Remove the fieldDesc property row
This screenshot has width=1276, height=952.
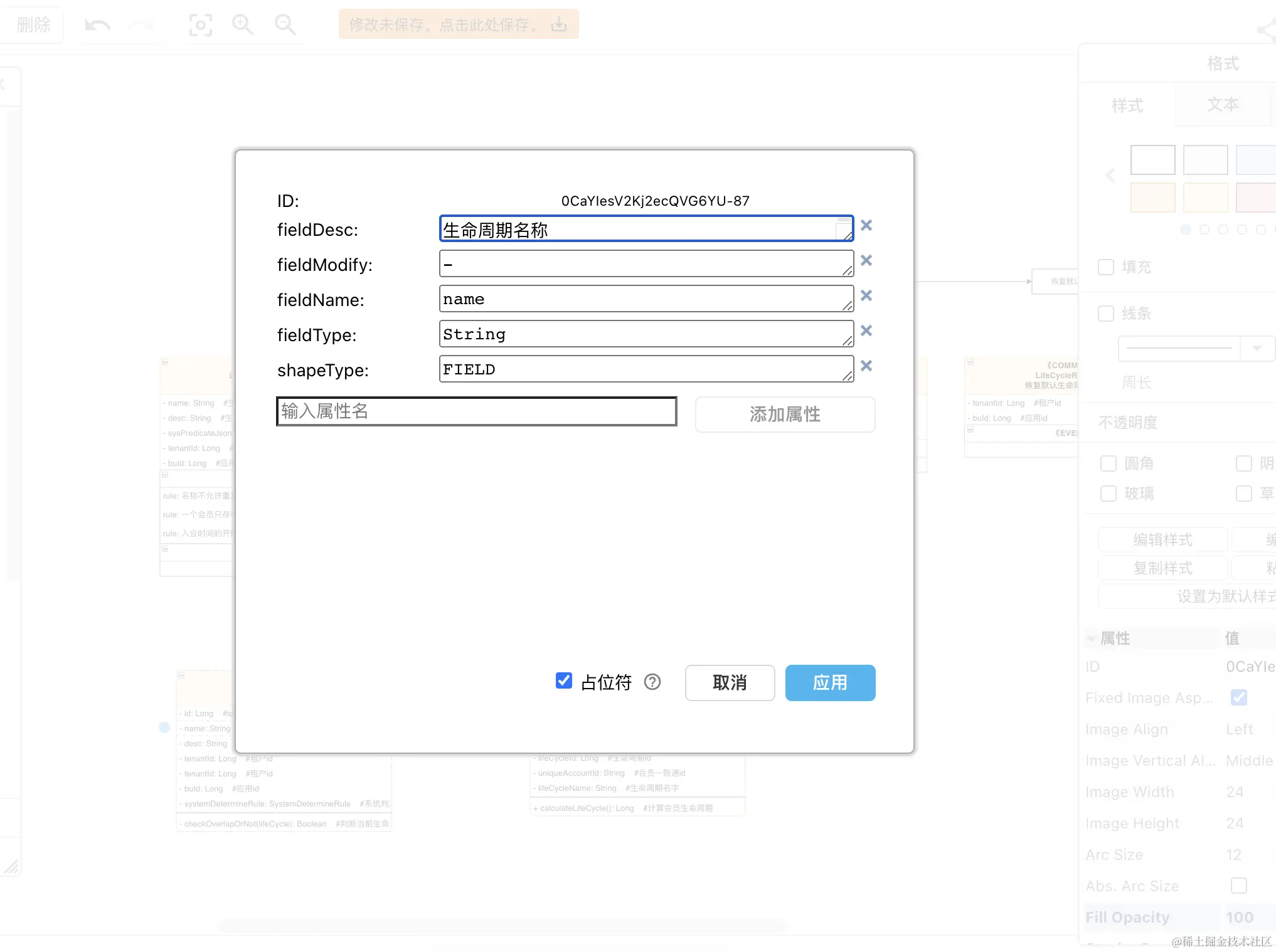[x=866, y=225]
